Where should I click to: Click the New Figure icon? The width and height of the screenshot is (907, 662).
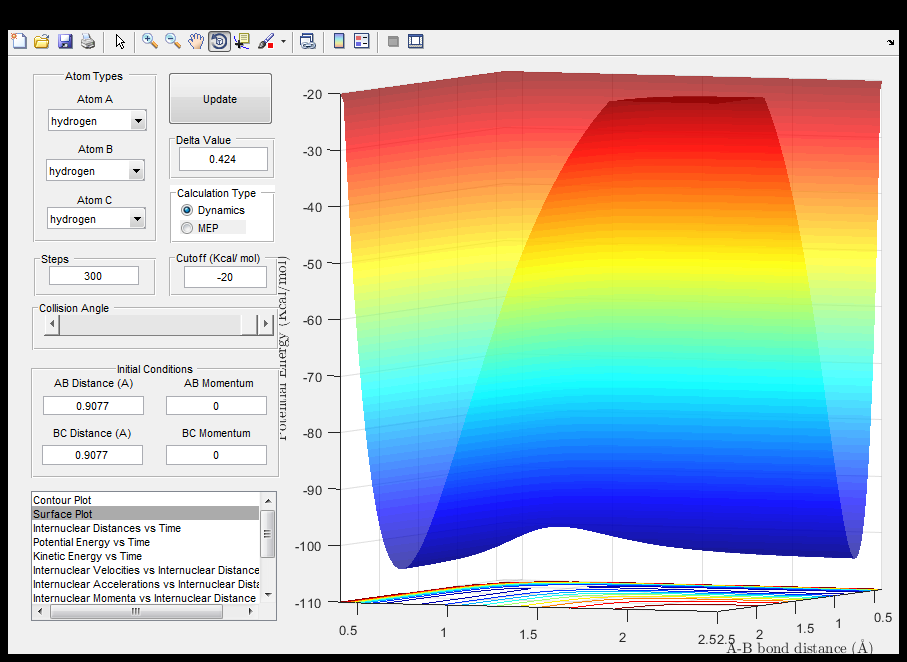18,41
